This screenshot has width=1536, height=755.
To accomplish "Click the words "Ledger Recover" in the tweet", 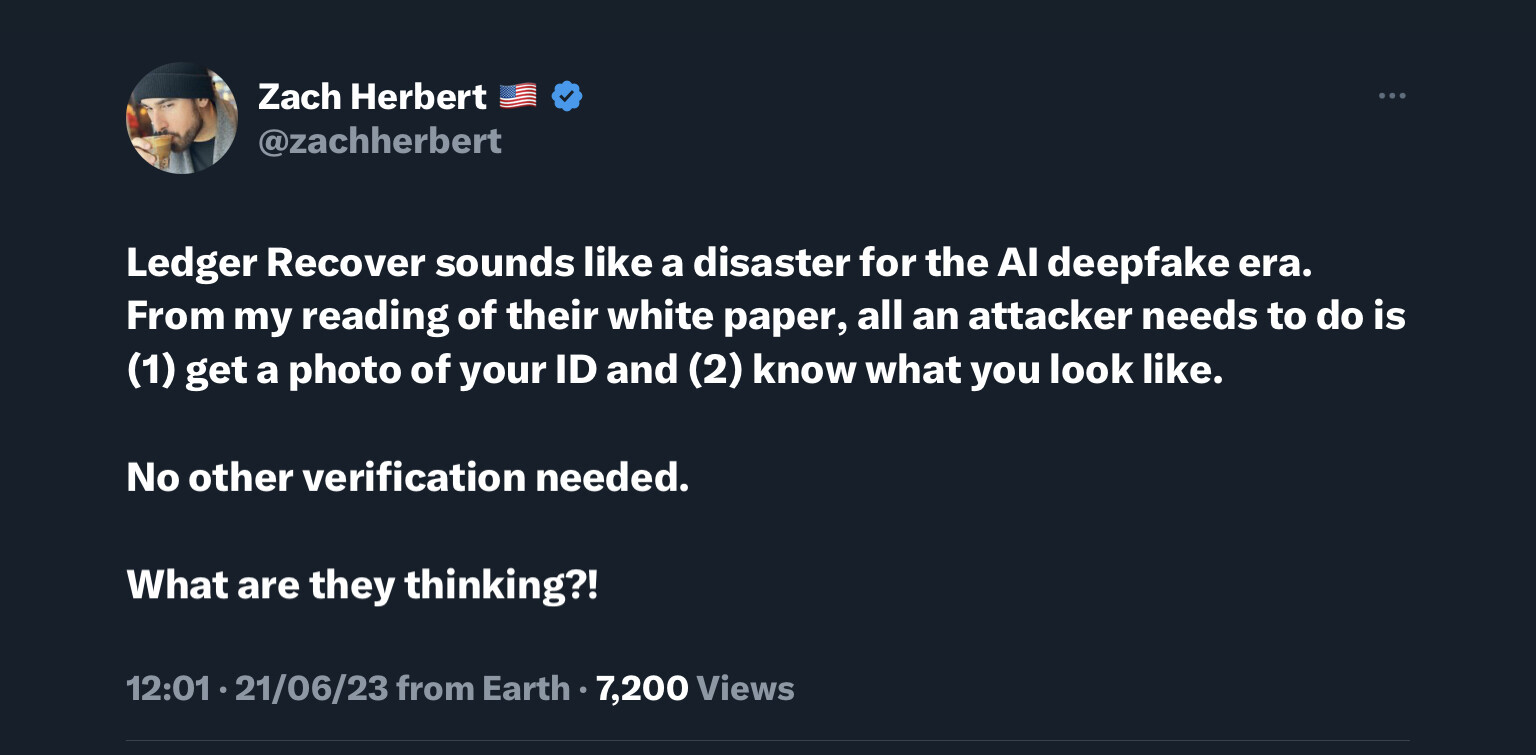I will [276, 264].
